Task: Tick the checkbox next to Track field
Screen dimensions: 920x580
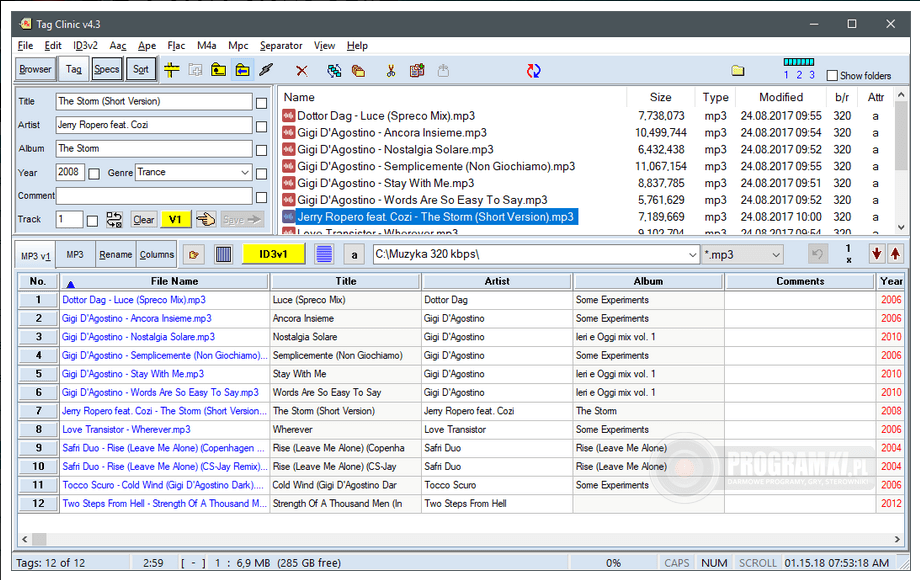Action: pyautogui.click(x=92, y=221)
